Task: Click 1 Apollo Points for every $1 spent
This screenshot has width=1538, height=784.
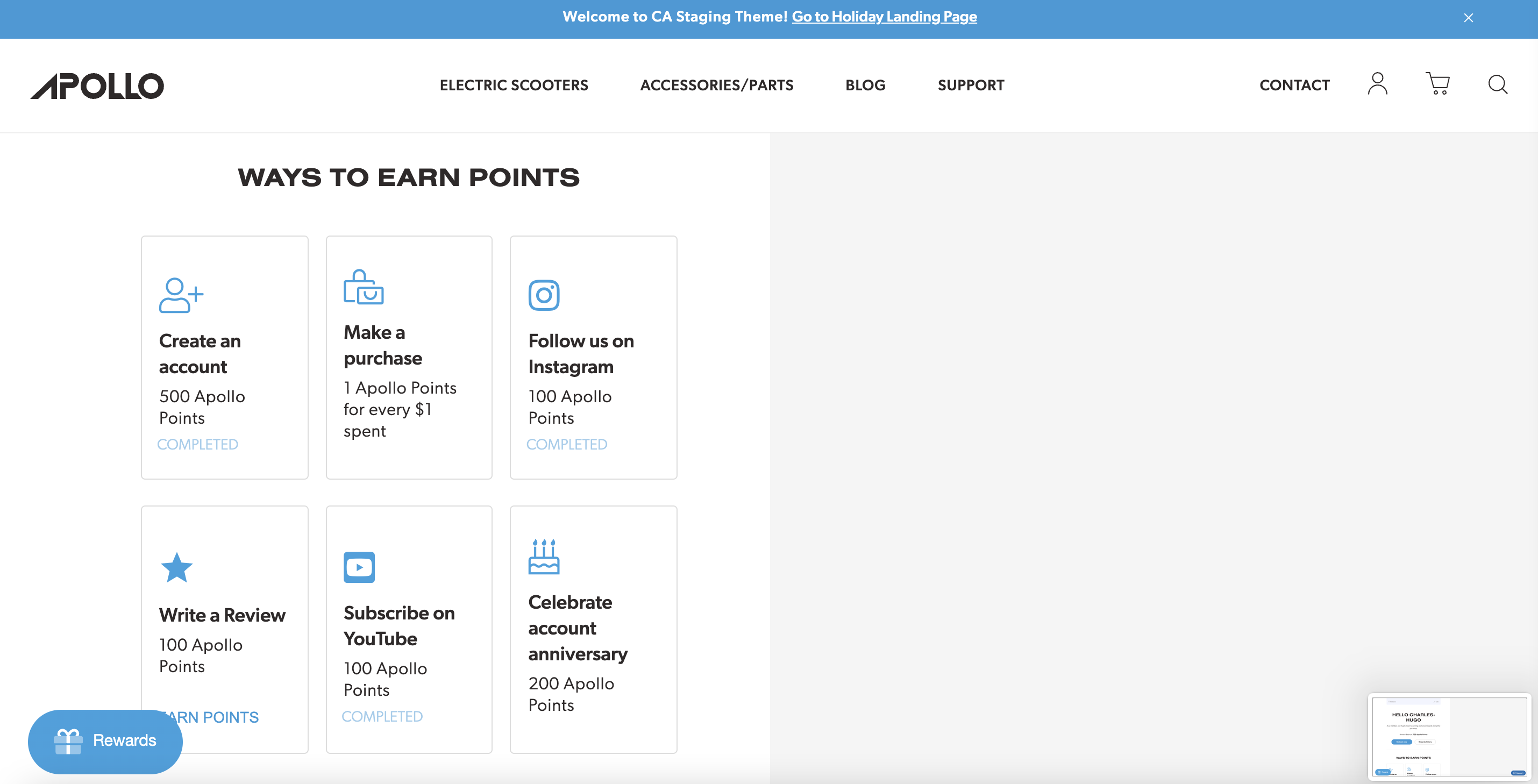Action: 400,410
